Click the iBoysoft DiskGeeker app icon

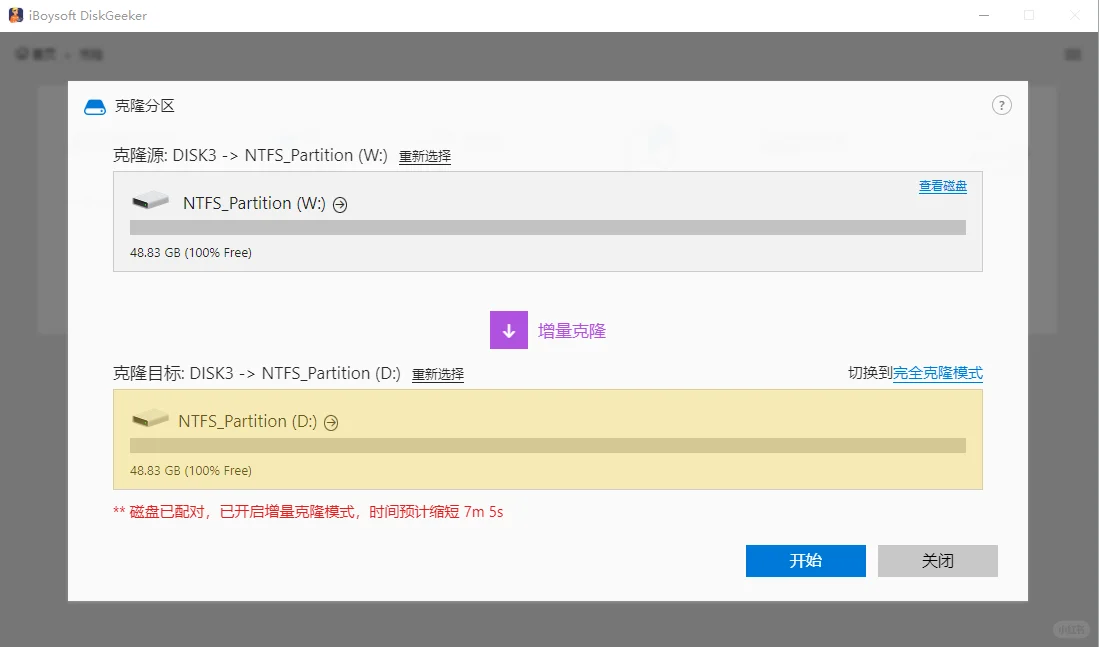[x=15, y=15]
